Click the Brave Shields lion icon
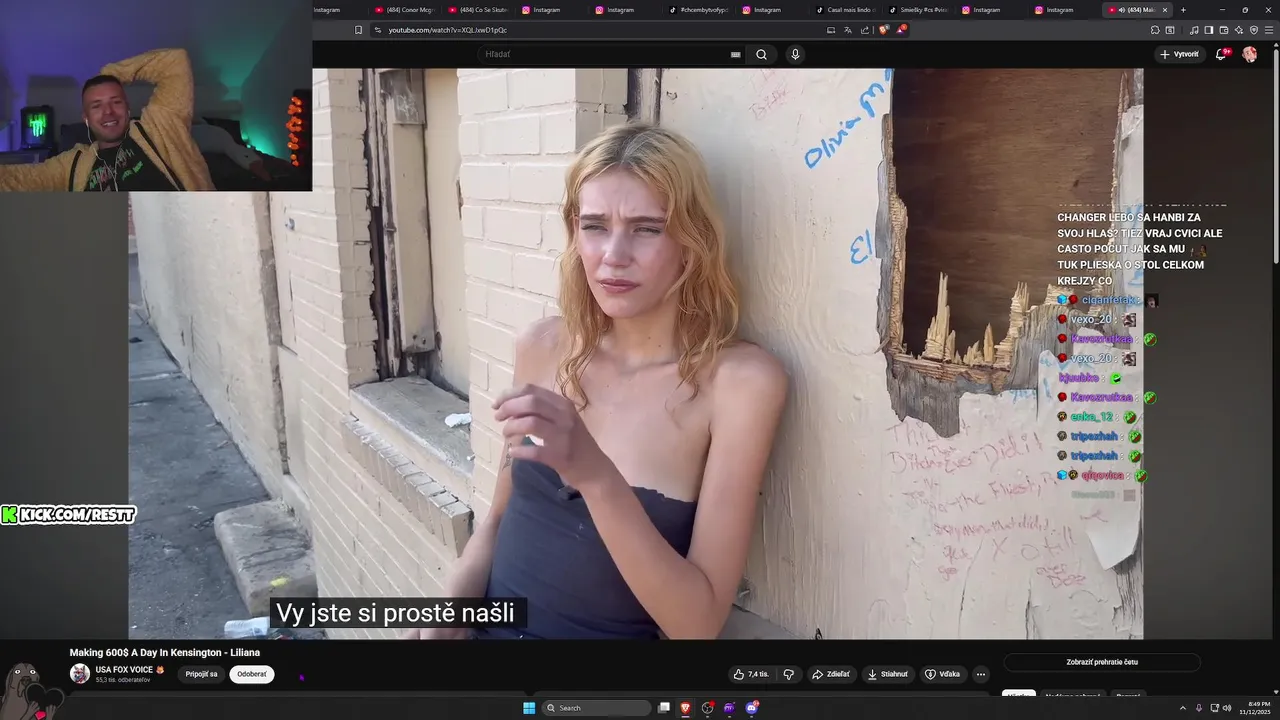The image size is (1280, 720). 883,30
